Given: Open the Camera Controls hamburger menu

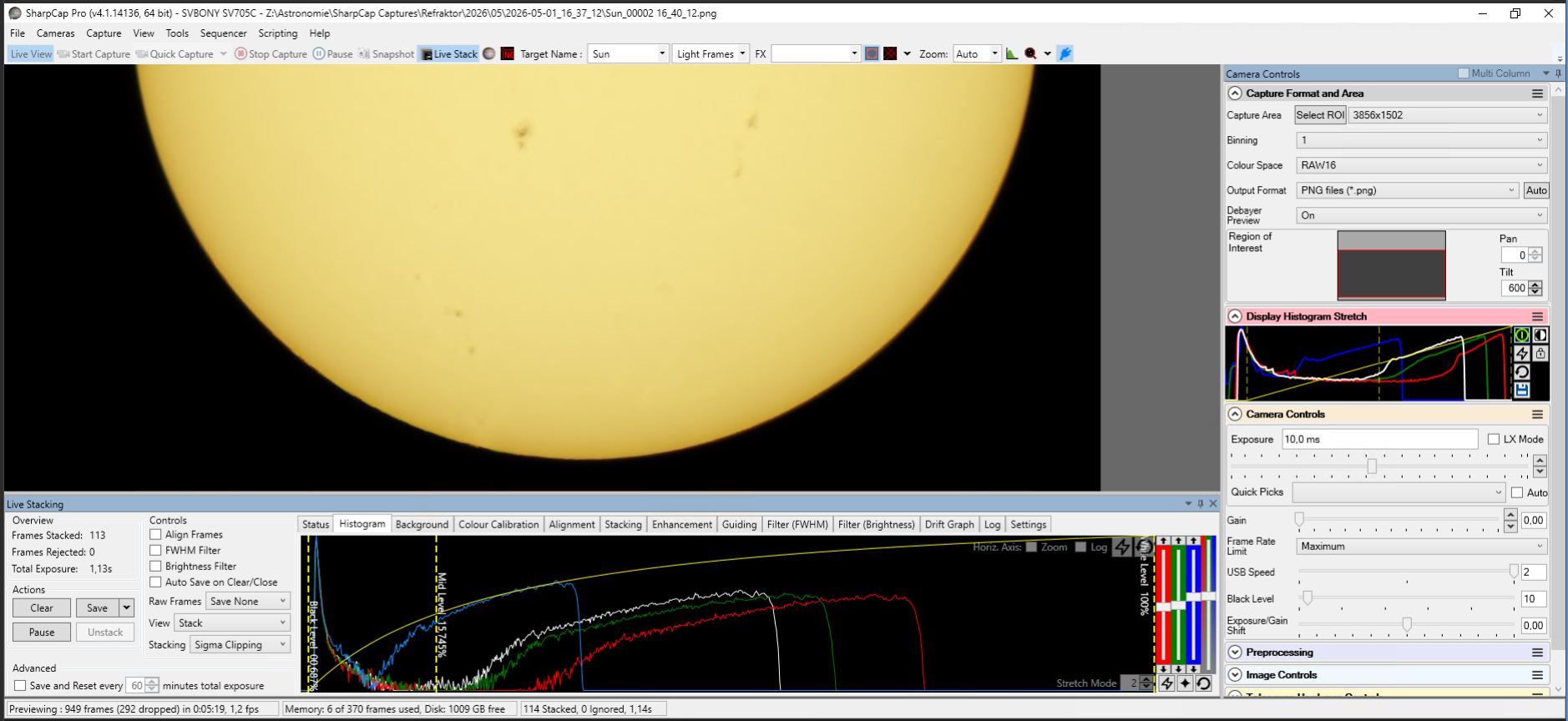Looking at the screenshot, I should click(x=1537, y=414).
